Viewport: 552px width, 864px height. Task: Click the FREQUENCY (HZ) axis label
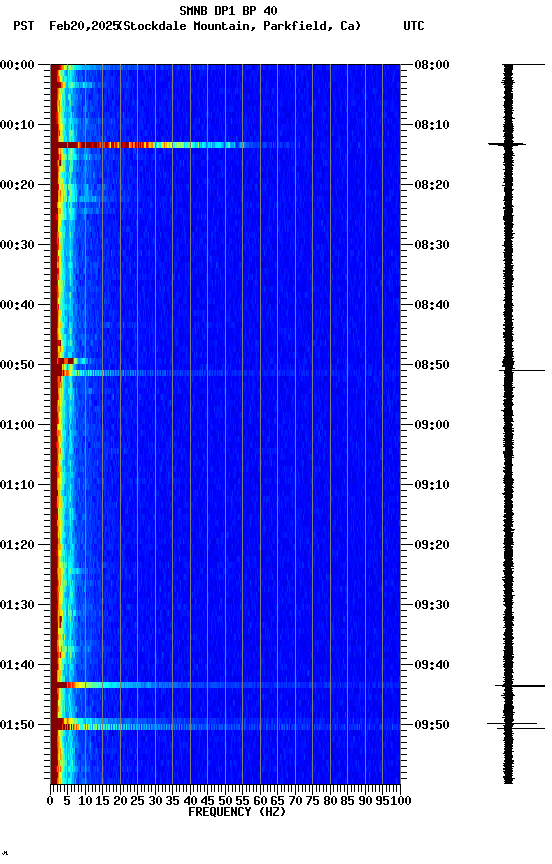(237, 812)
